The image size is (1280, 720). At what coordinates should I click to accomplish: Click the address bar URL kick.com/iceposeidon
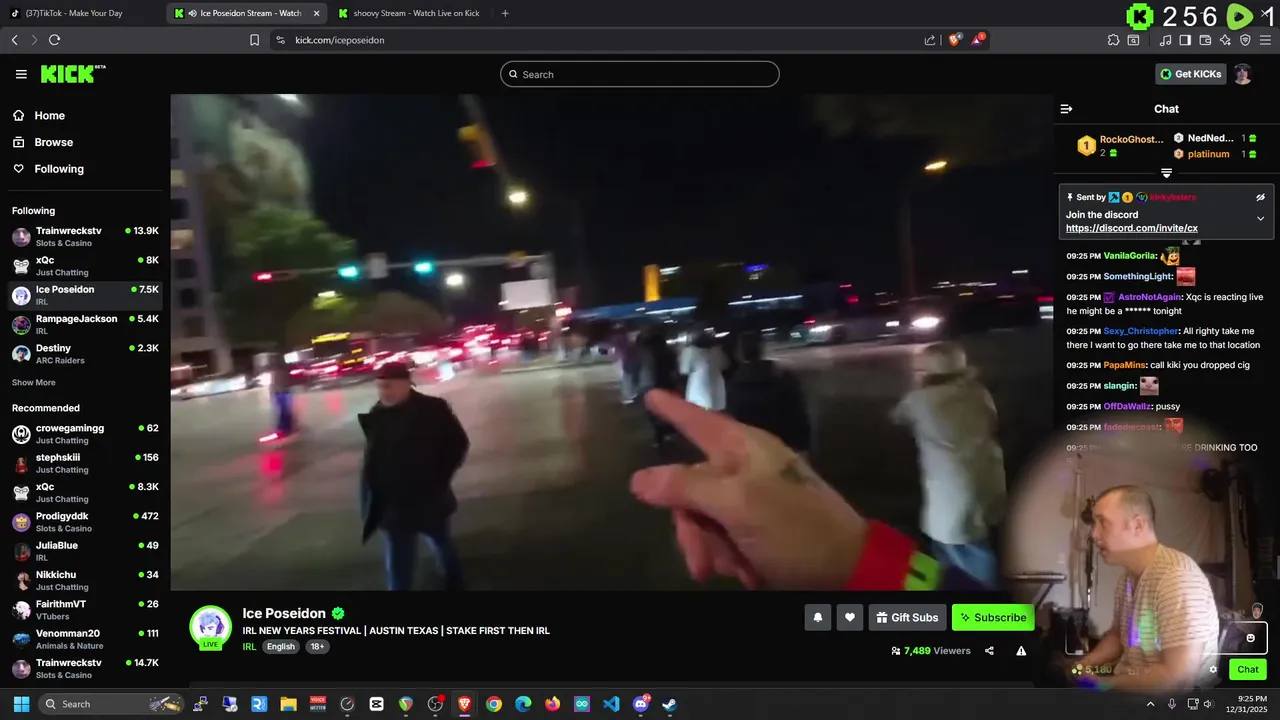[340, 40]
